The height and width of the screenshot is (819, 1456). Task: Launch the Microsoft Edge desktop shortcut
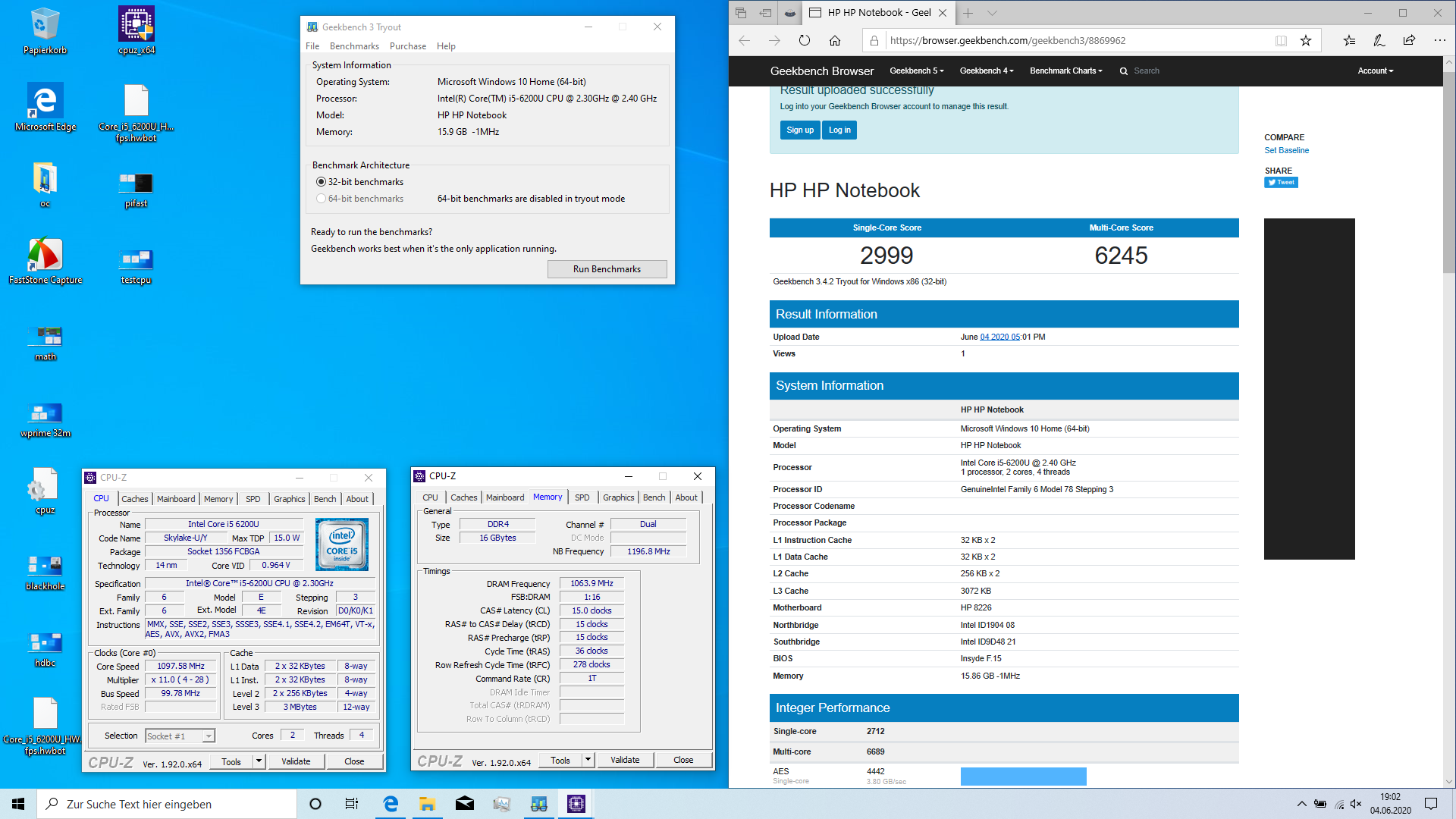tap(45, 107)
